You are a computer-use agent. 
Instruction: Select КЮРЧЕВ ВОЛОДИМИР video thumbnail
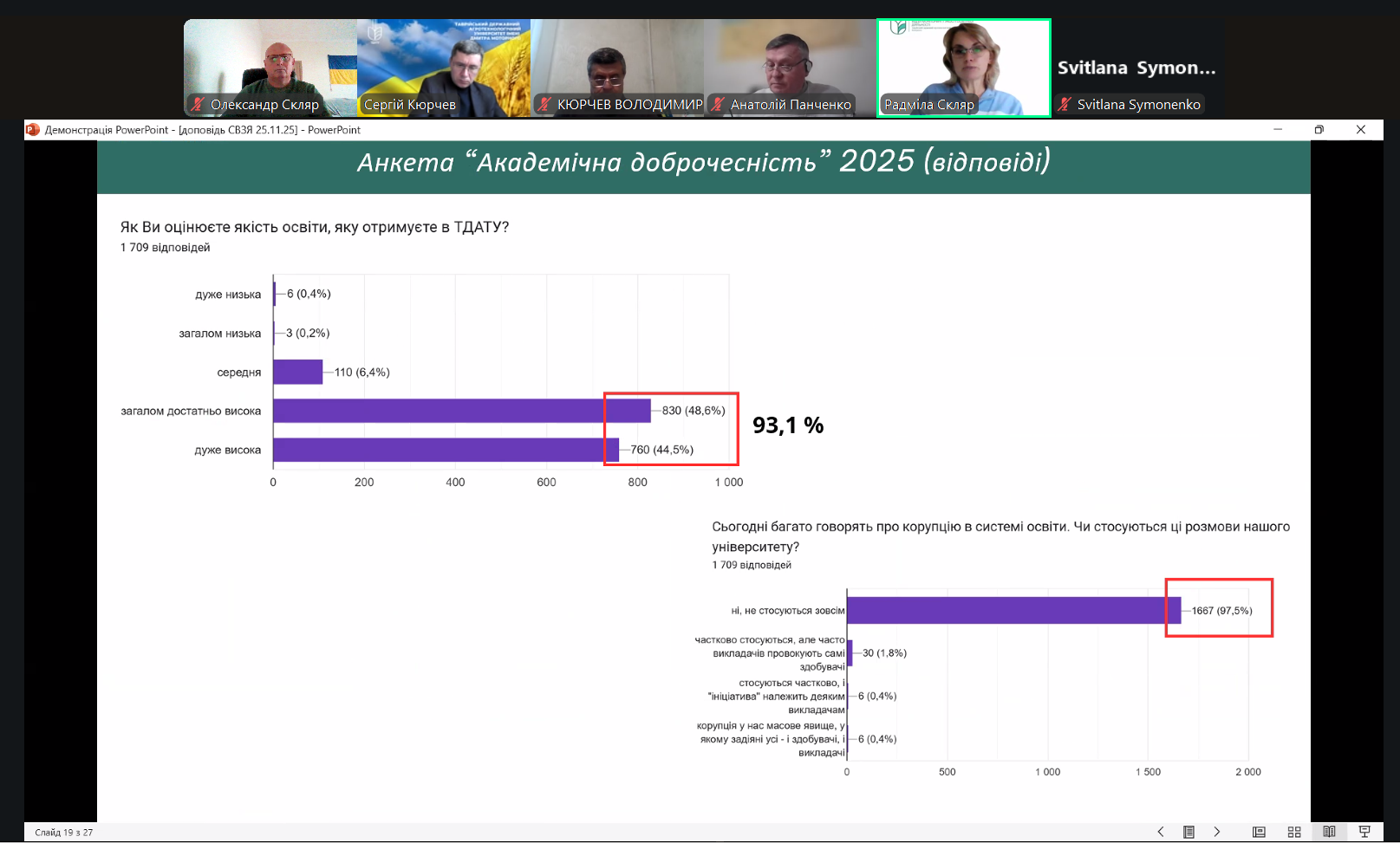617,68
